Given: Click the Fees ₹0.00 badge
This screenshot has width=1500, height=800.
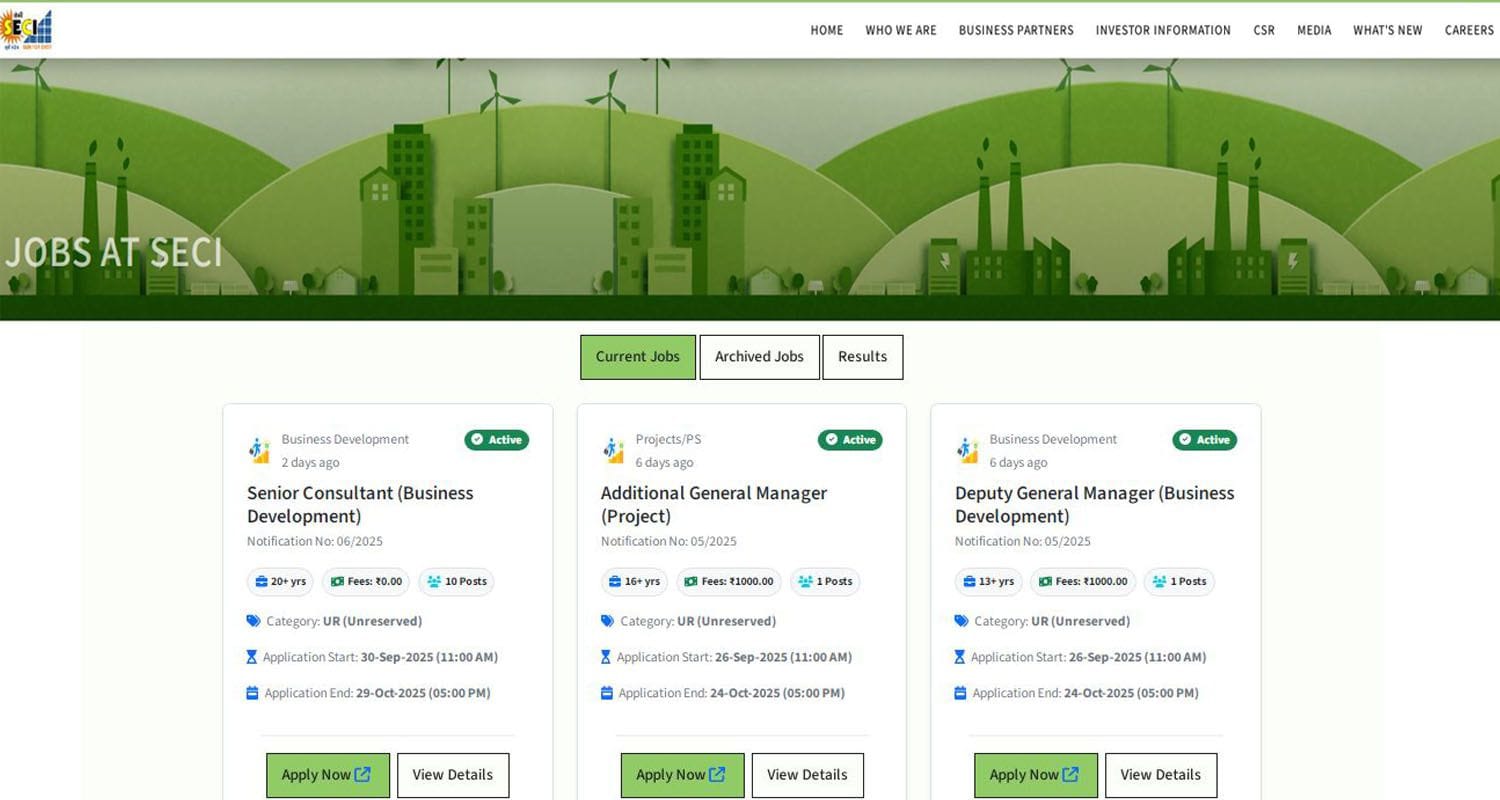Looking at the screenshot, I should coord(366,582).
